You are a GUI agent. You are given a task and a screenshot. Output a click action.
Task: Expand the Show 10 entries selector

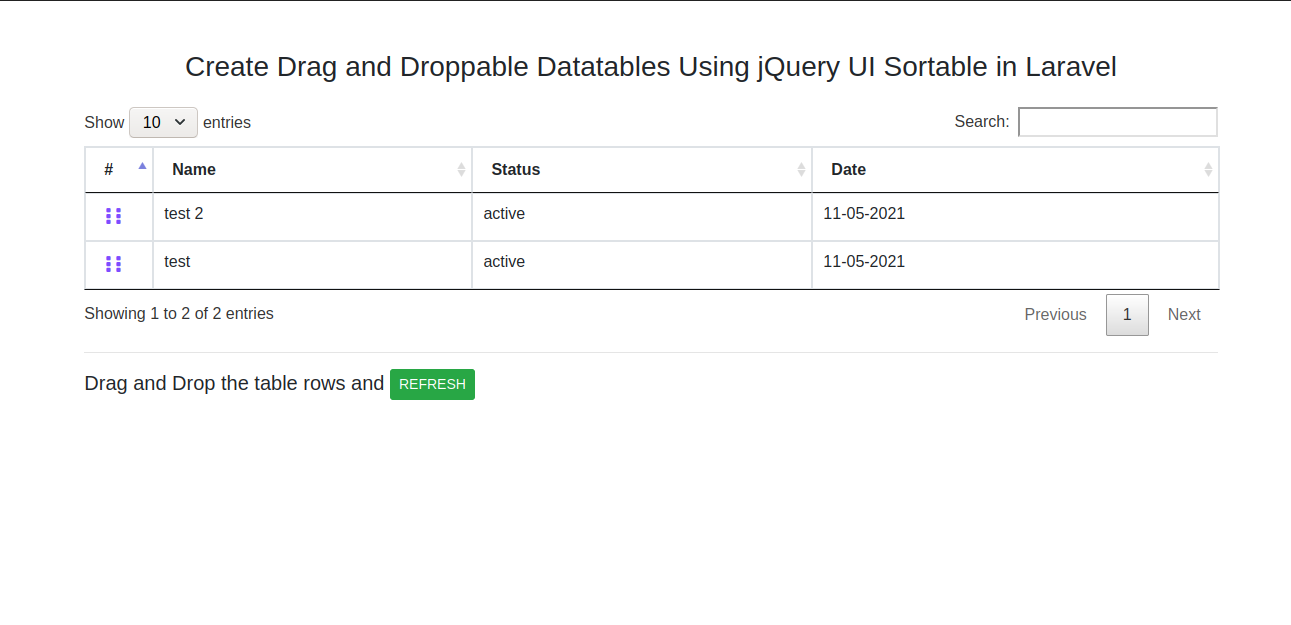(163, 122)
